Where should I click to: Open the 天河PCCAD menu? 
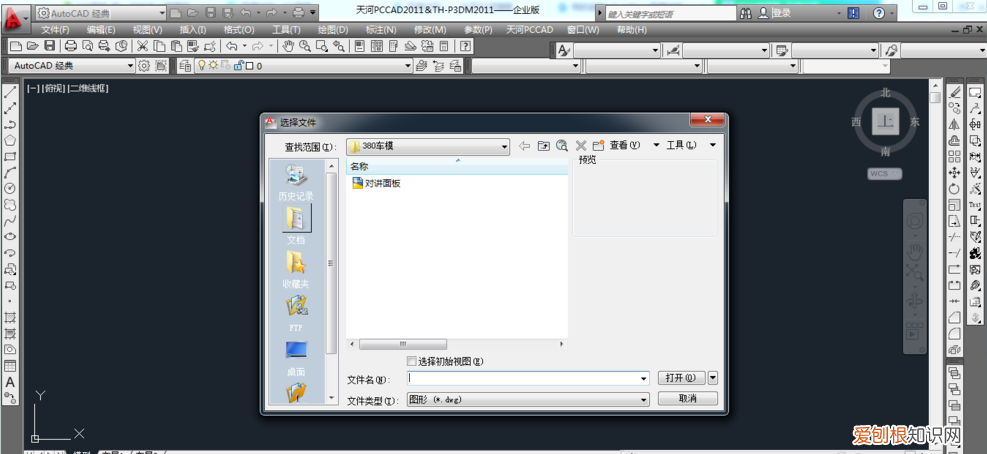click(529, 30)
